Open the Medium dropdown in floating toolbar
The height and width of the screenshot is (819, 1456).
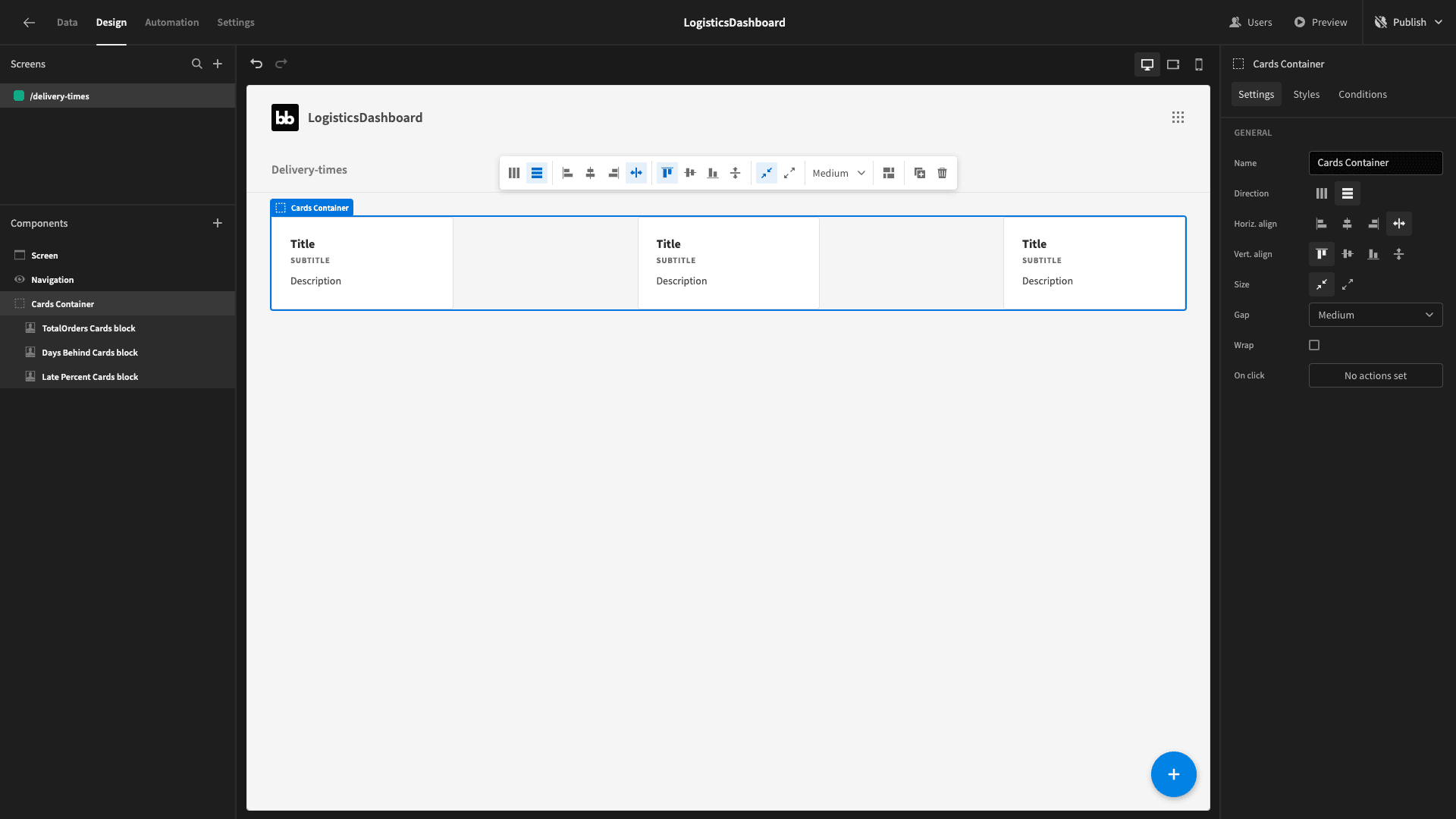(x=839, y=173)
